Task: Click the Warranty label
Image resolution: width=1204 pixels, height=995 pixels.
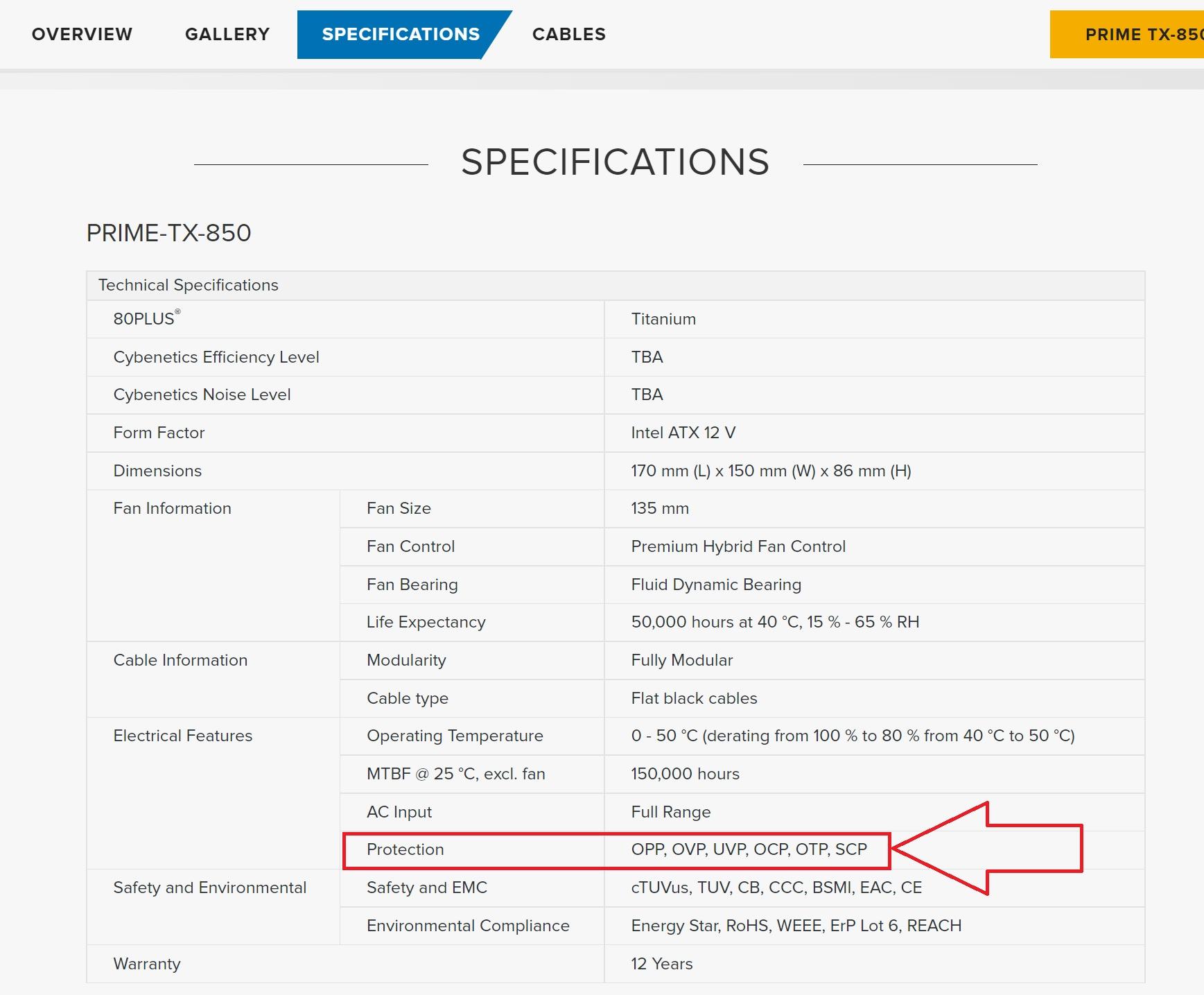Action: 146,964
